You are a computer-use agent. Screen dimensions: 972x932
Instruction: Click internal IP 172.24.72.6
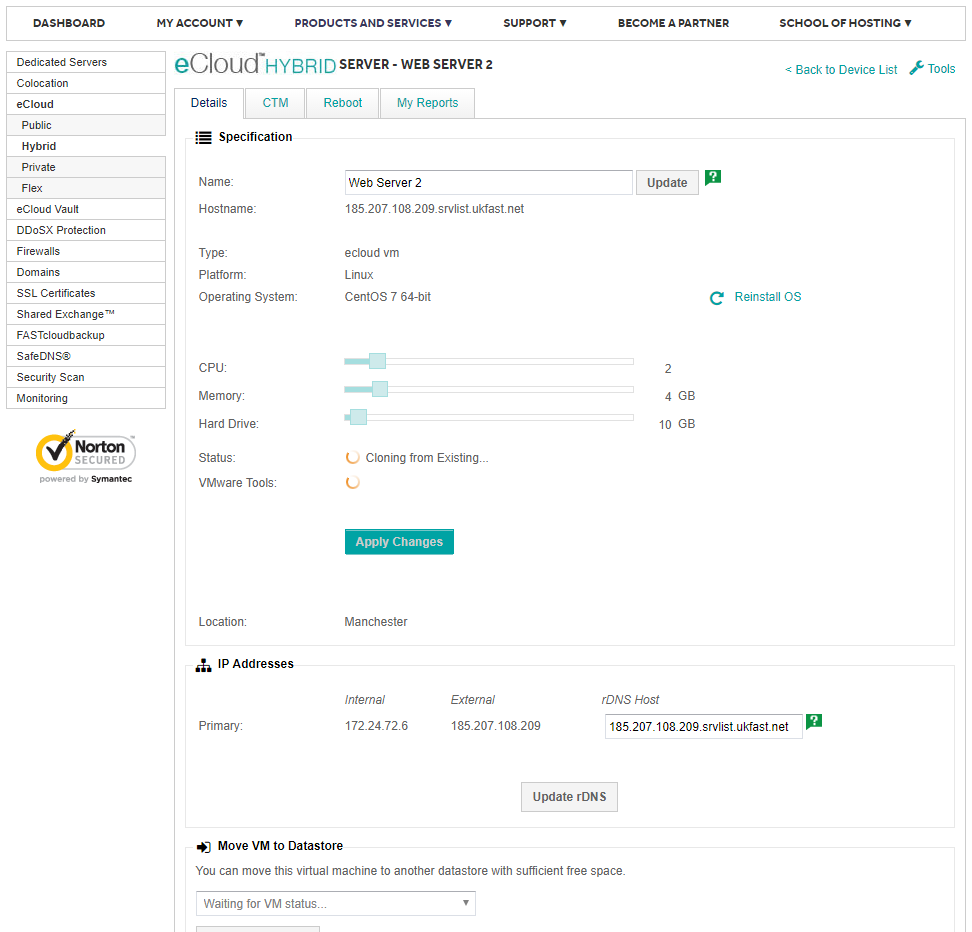376,726
